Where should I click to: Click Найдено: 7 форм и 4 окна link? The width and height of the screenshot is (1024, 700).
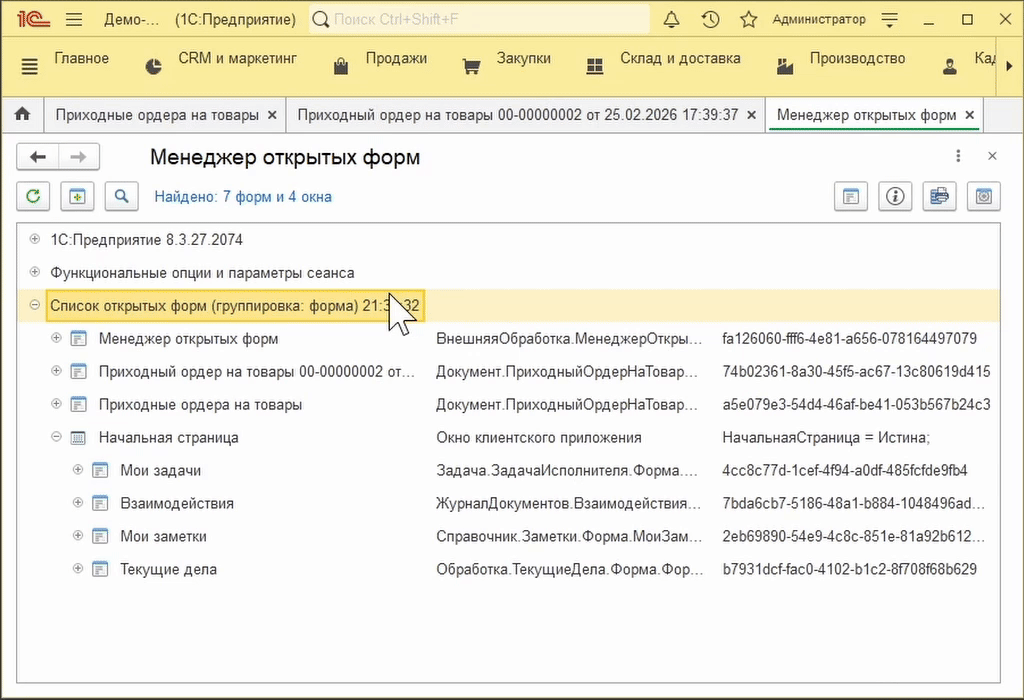(243, 197)
